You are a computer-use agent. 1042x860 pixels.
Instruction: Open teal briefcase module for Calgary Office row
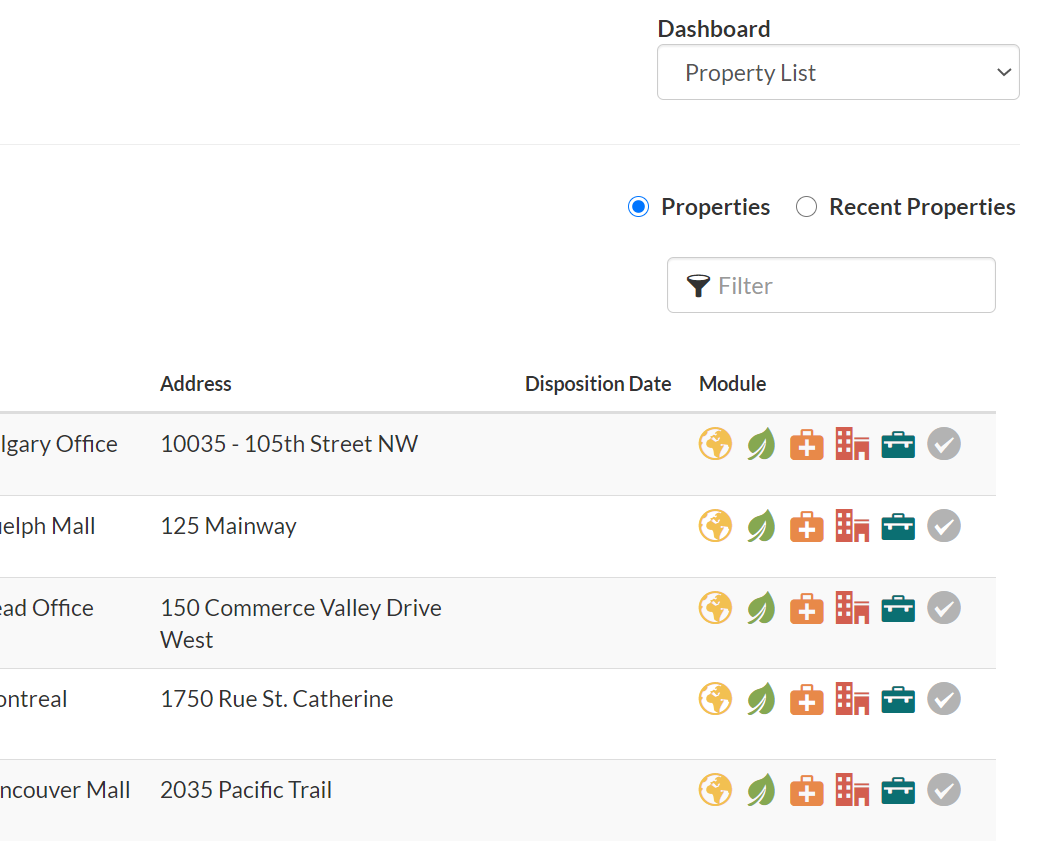(898, 445)
